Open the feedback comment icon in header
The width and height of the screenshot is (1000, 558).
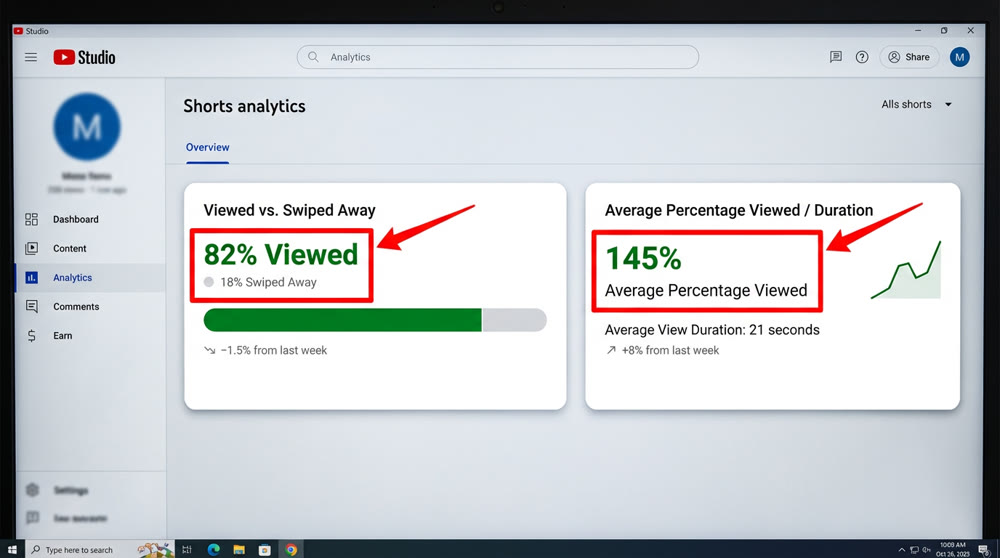(x=835, y=57)
